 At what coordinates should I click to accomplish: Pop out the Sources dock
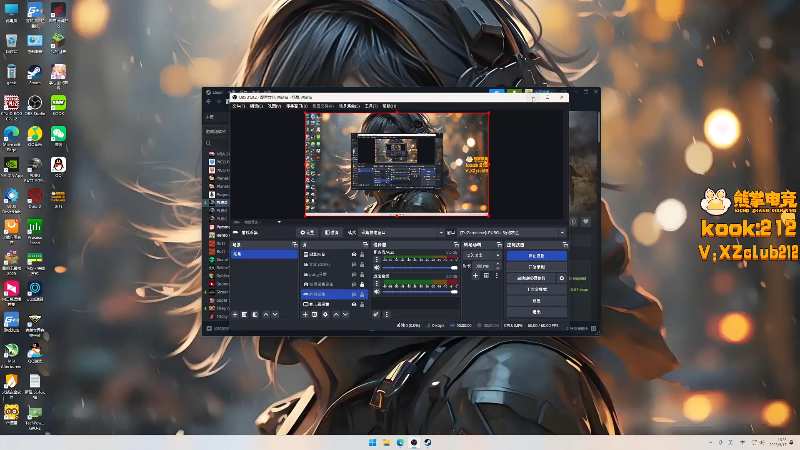point(365,245)
